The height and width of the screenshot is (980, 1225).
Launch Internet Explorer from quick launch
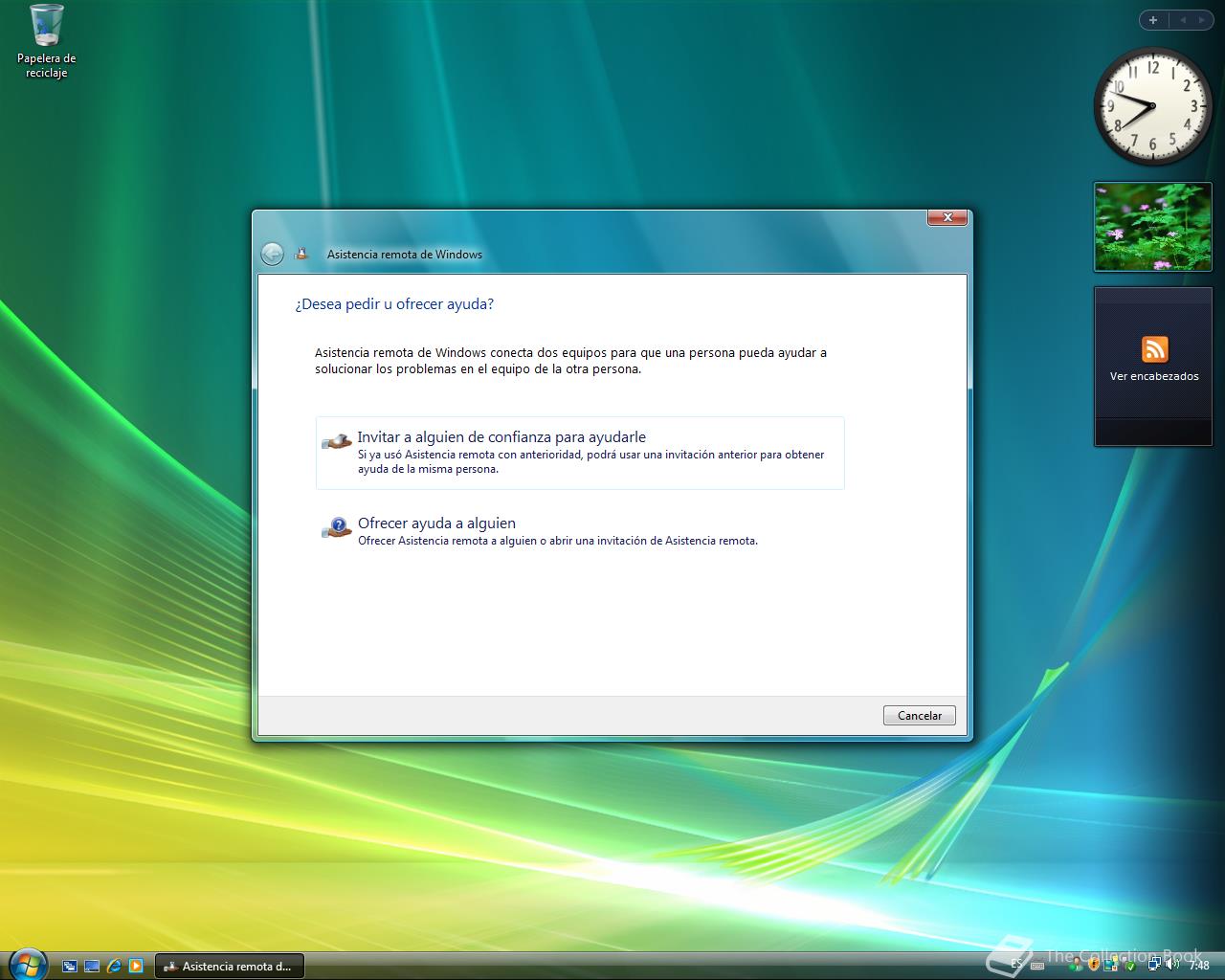coord(114,966)
